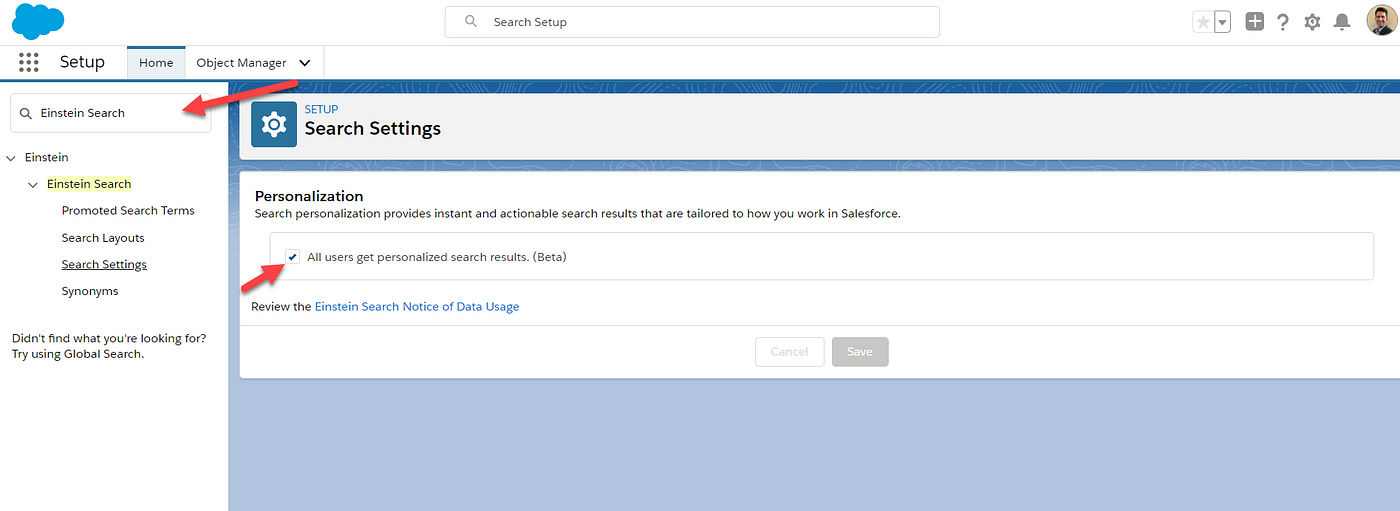Click the Salesforce cloud logo
Image resolution: width=1400 pixels, height=511 pixels.
(x=38, y=21)
